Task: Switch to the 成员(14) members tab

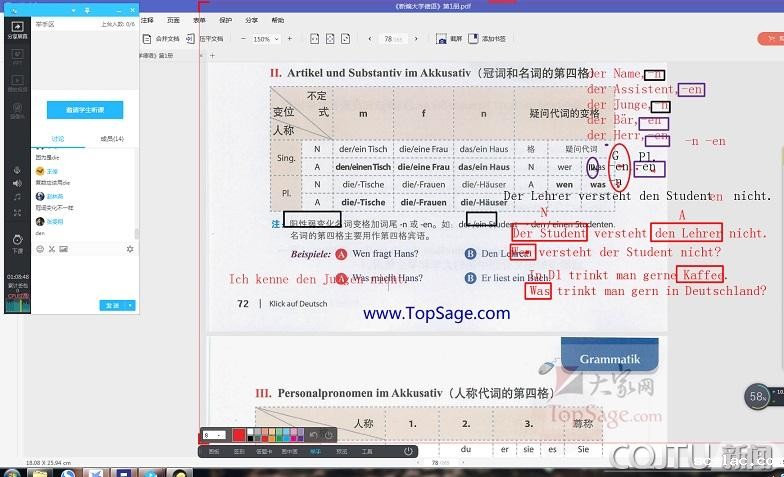Action: point(112,138)
